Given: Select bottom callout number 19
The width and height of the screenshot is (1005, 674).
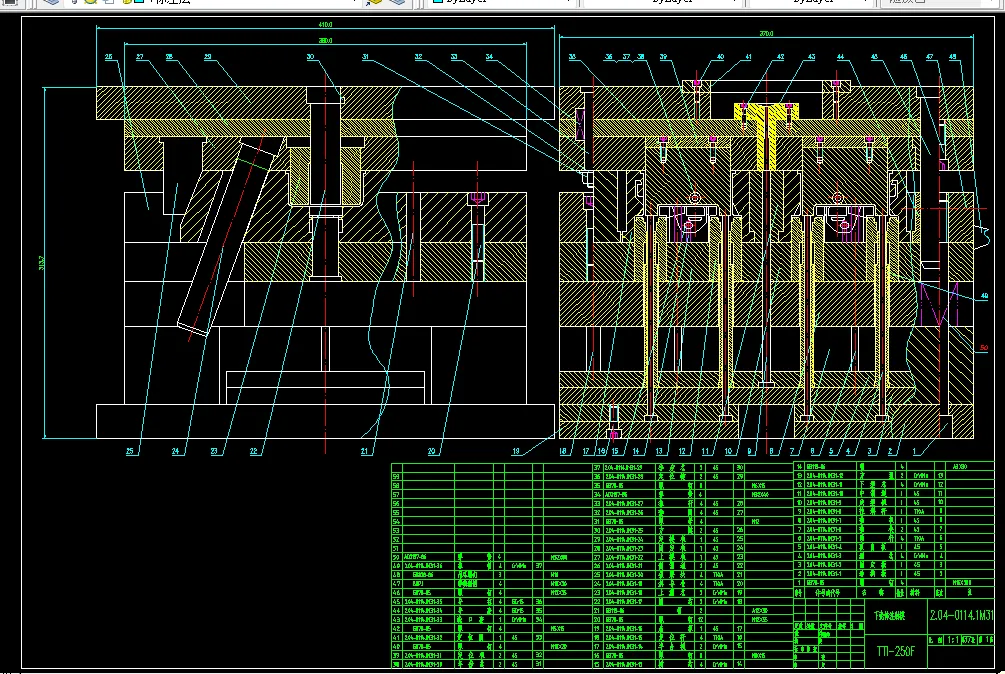Looking at the screenshot, I should tap(515, 451).
